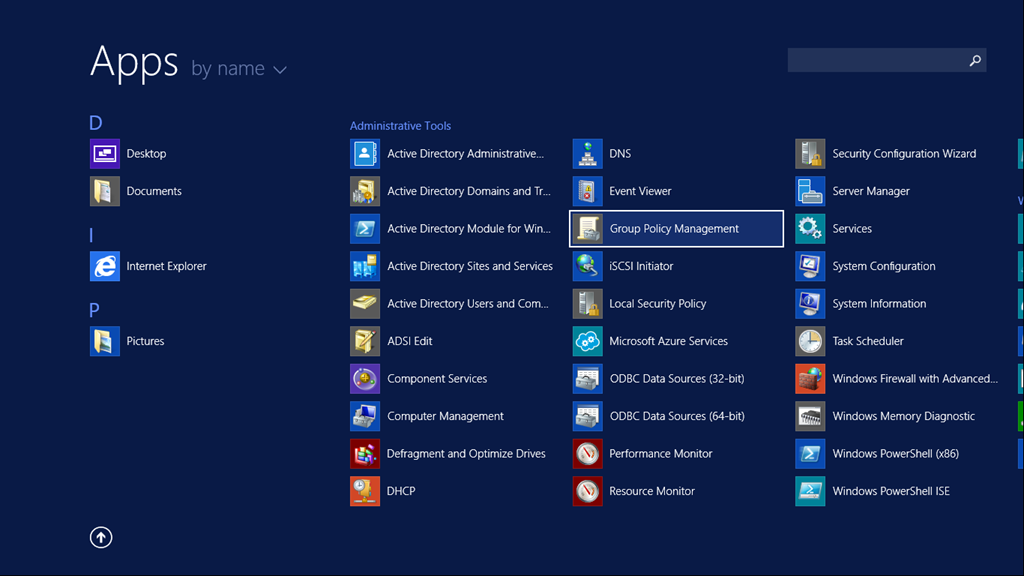Open Local Security Policy icon

[x=587, y=304]
